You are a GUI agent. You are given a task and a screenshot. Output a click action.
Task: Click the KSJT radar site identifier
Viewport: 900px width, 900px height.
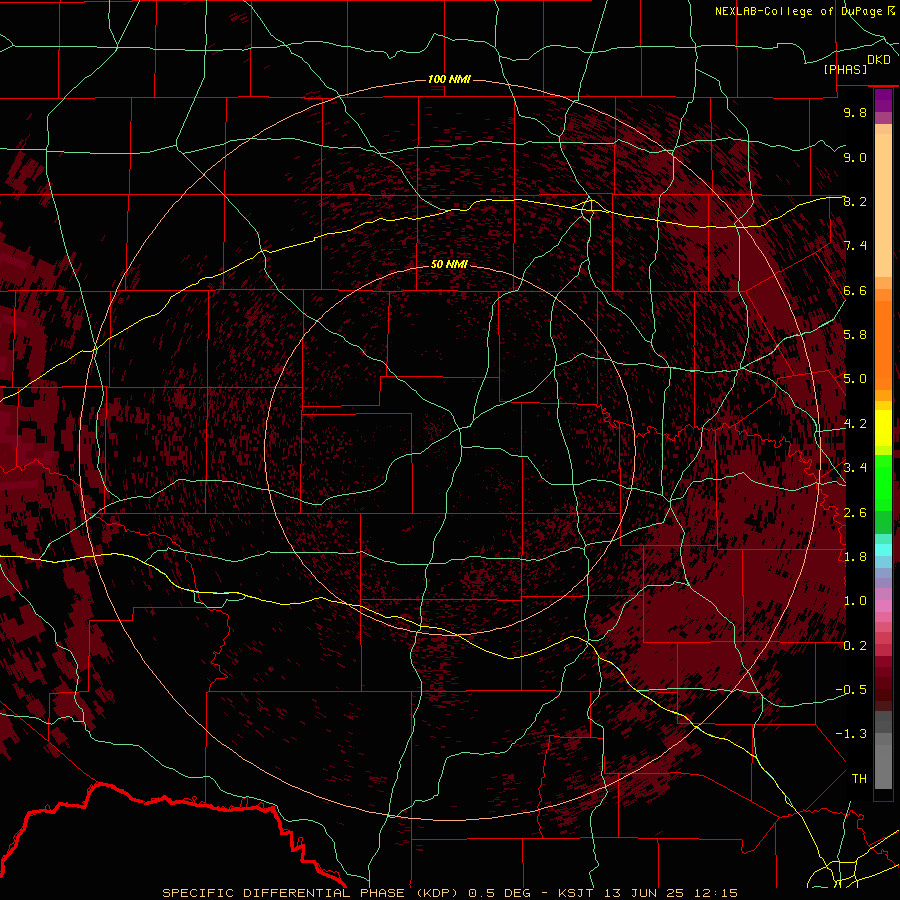[575, 893]
